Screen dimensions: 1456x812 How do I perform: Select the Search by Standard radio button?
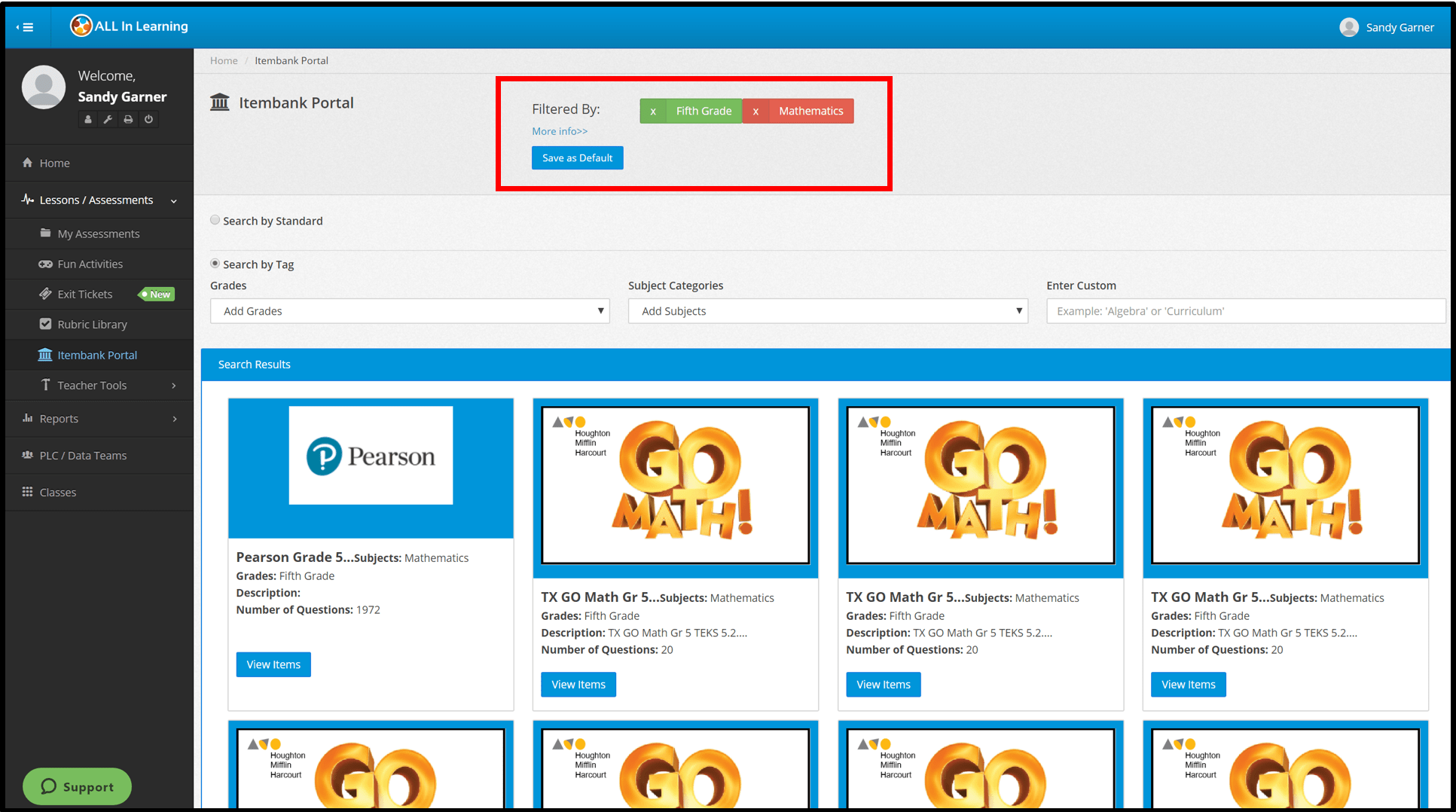pyautogui.click(x=215, y=219)
